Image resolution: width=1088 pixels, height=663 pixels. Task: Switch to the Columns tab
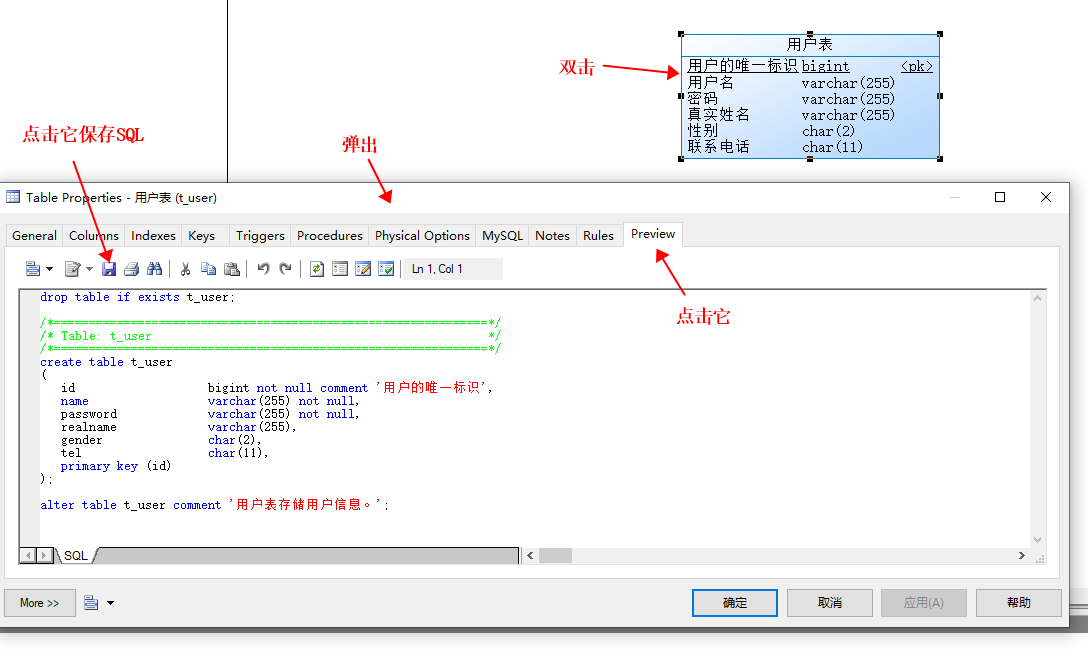[x=94, y=236]
